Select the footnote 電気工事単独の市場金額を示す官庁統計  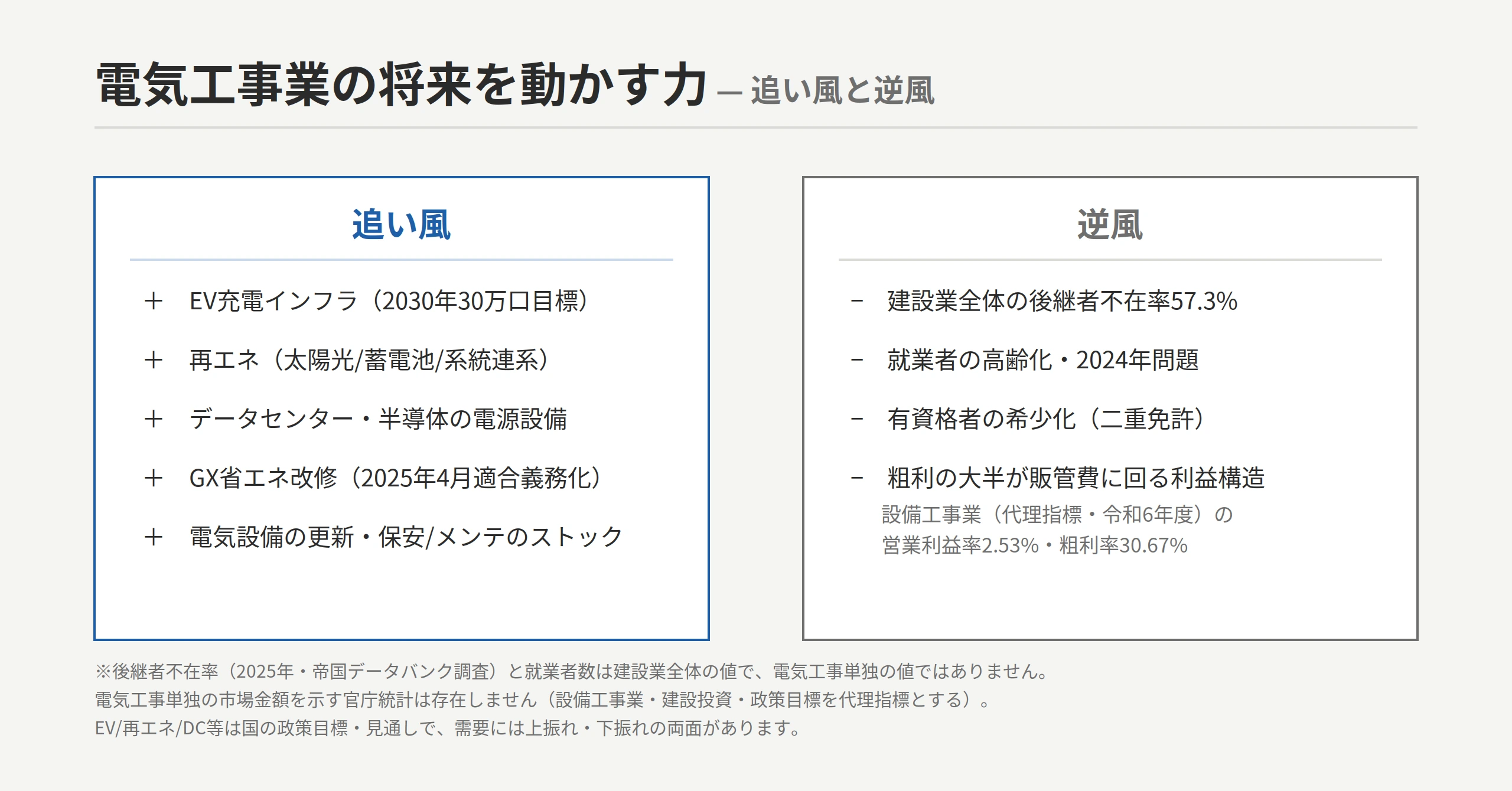[x=543, y=700]
